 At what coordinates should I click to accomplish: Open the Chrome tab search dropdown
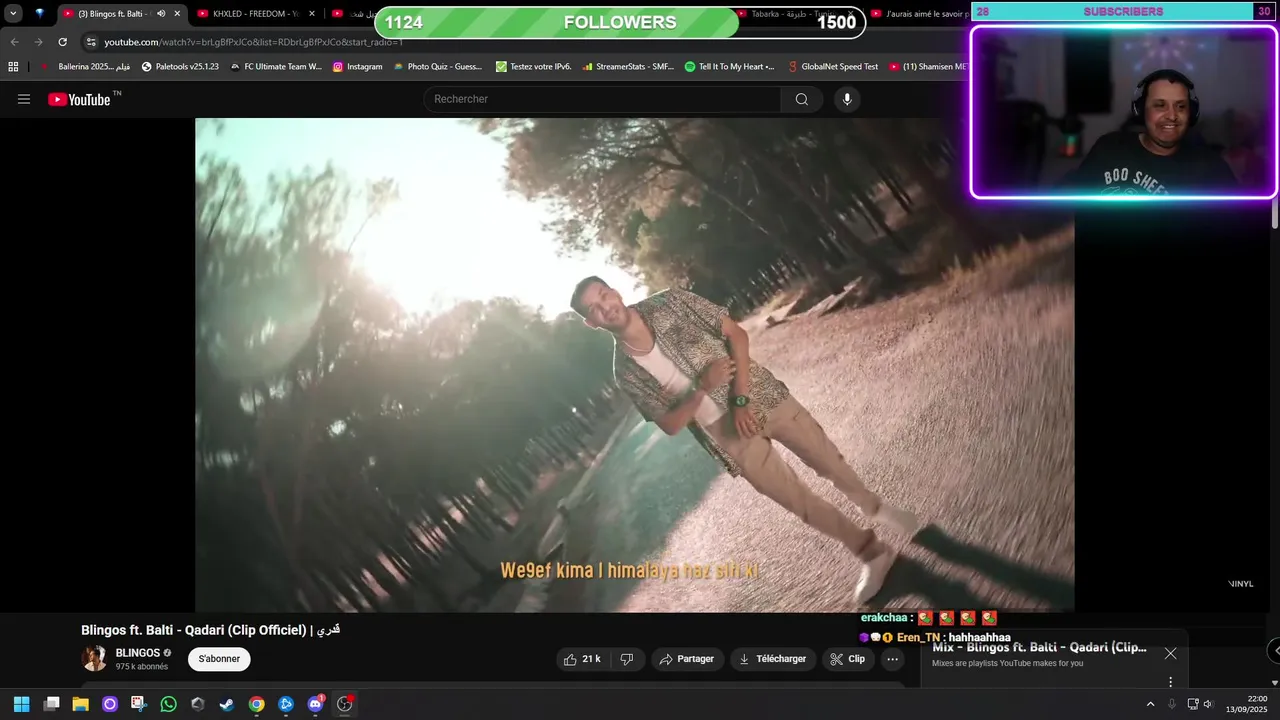pos(13,13)
